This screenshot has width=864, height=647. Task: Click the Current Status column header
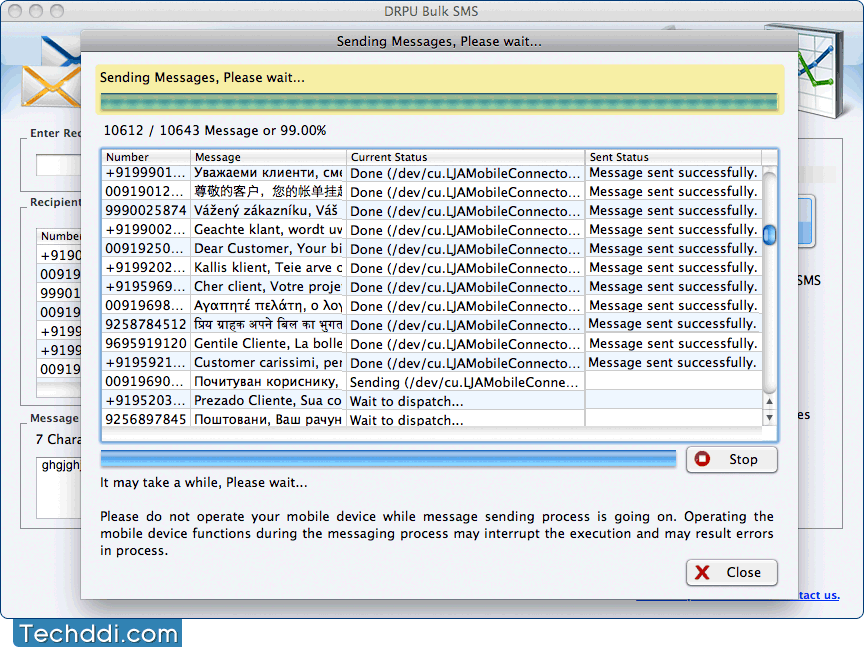(x=466, y=157)
